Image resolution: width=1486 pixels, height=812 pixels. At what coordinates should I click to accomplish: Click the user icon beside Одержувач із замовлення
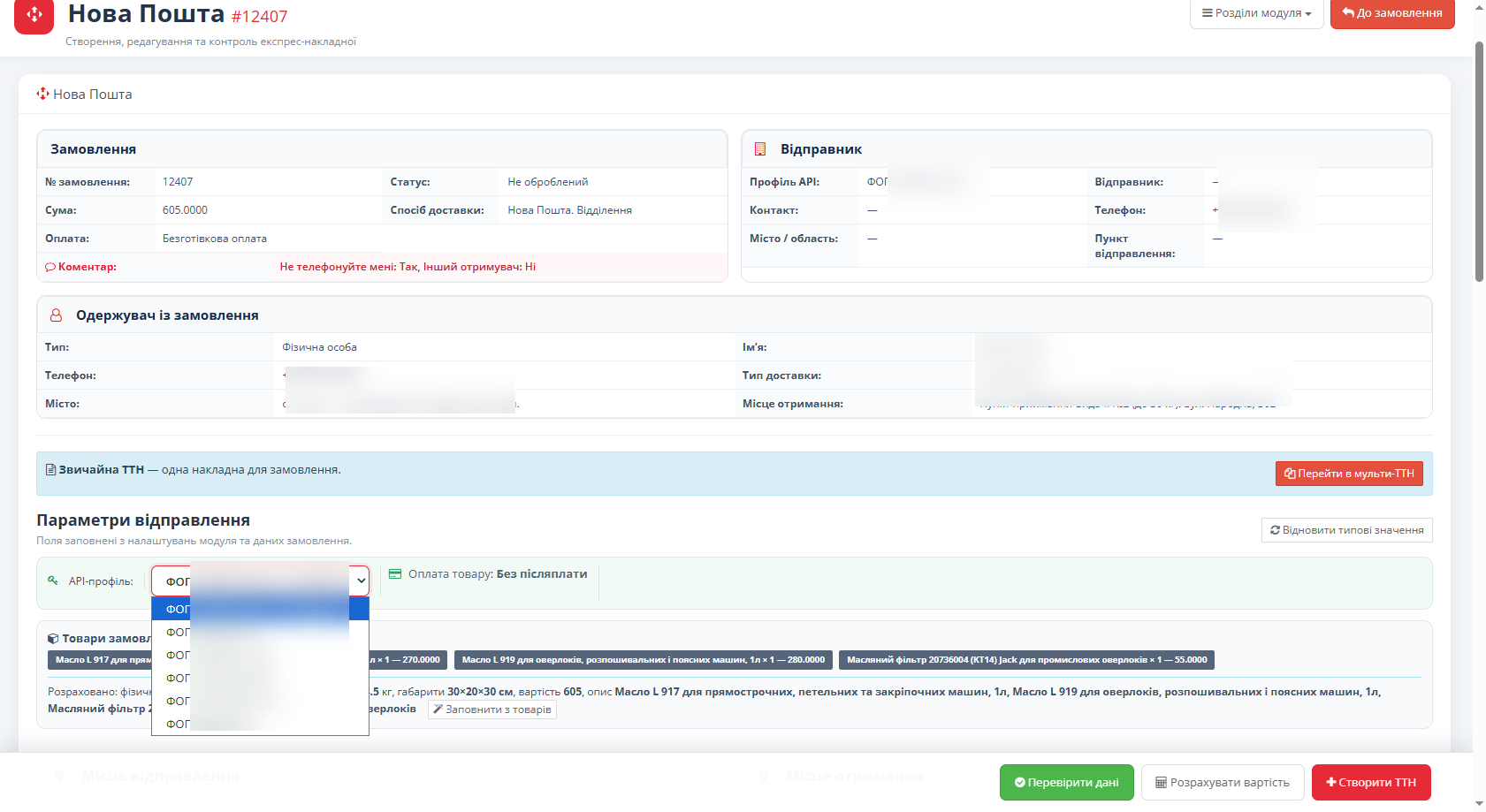(x=56, y=315)
